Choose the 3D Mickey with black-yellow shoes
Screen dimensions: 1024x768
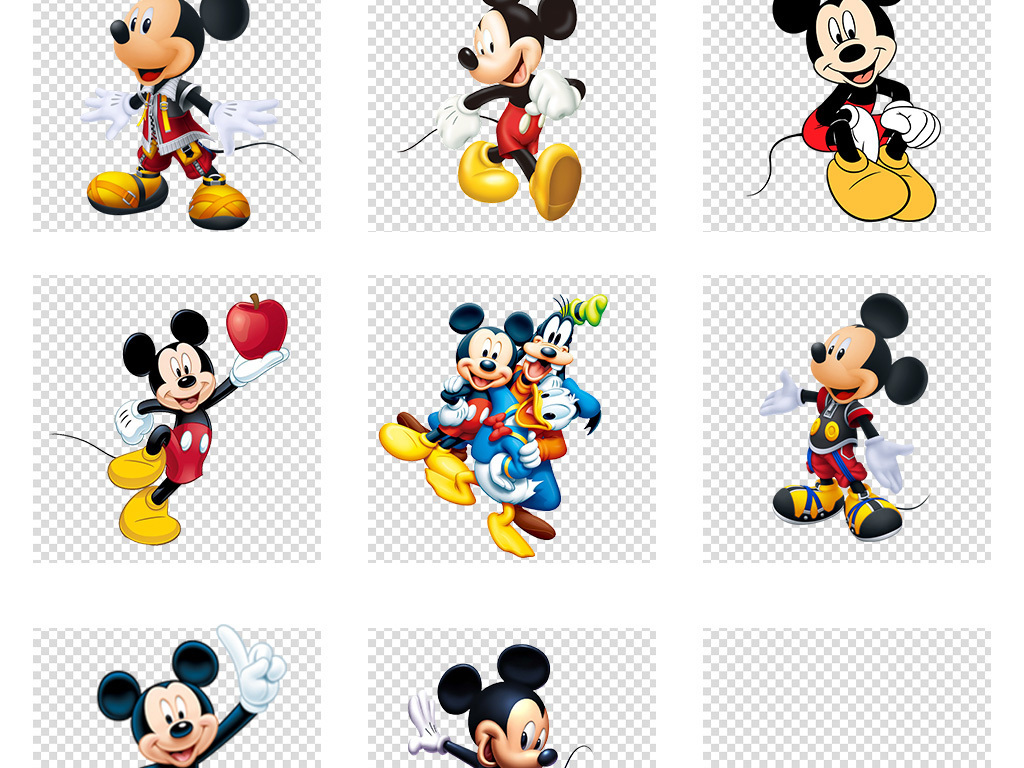tap(846, 418)
